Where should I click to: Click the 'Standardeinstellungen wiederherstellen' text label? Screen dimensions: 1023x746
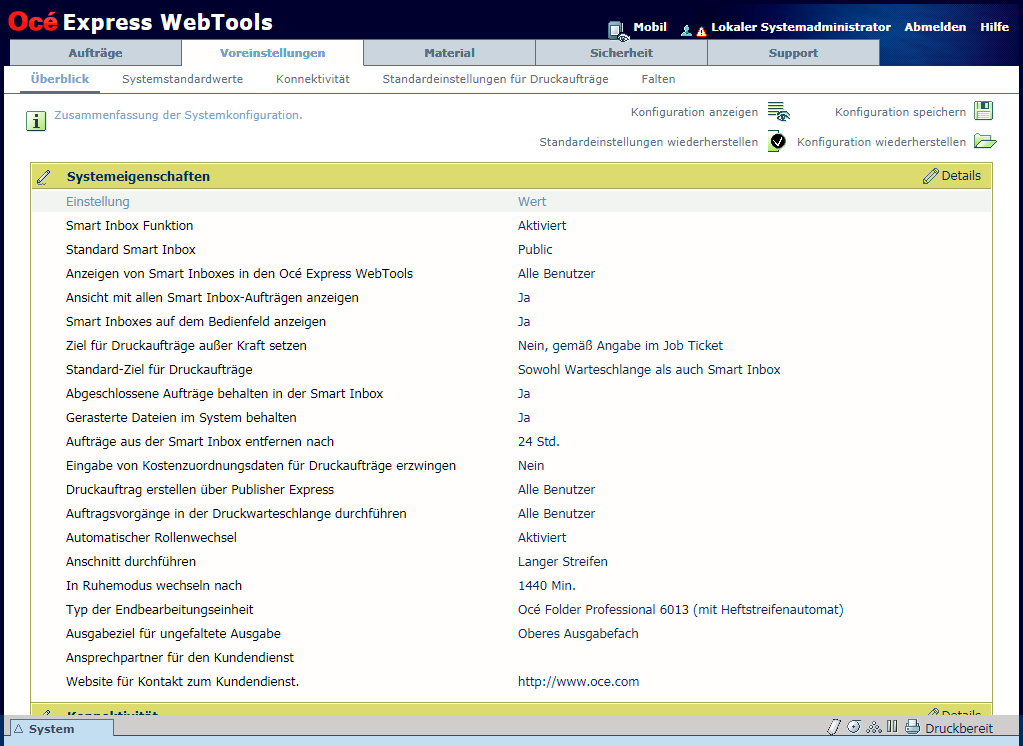pyautogui.click(x=649, y=142)
